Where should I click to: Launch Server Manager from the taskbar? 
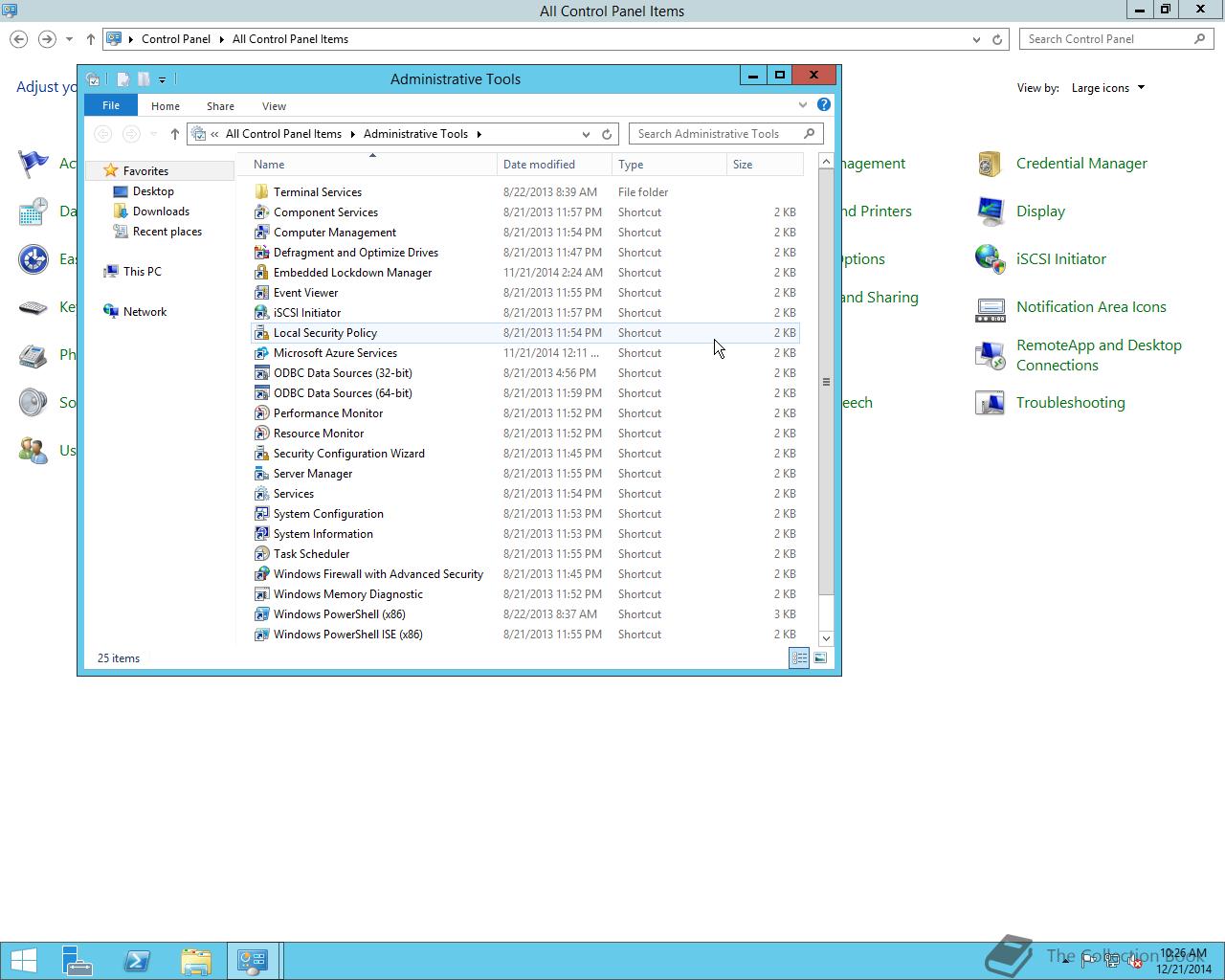click(x=78, y=961)
